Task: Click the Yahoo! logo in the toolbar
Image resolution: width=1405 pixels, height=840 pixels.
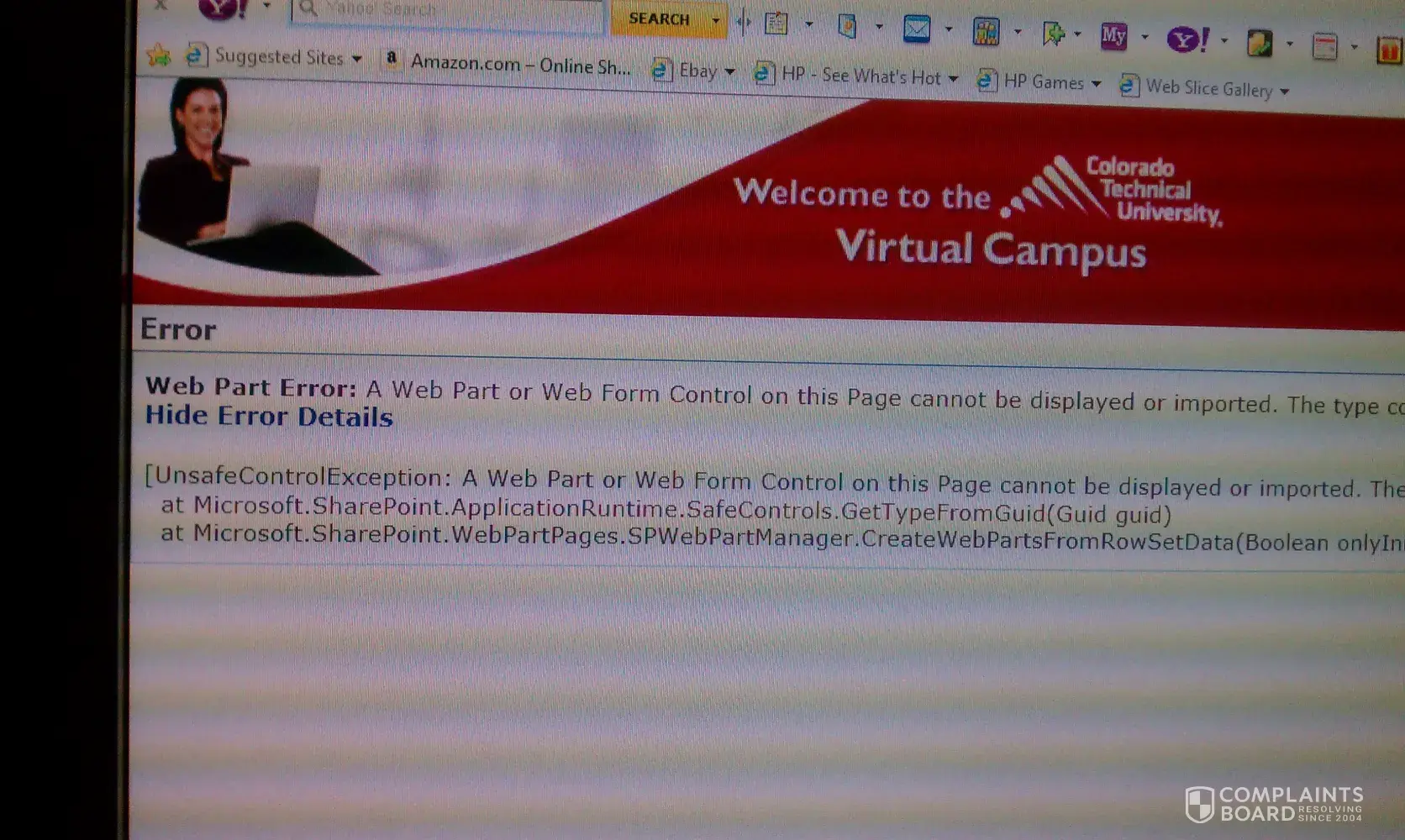Action: coord(223,8)
